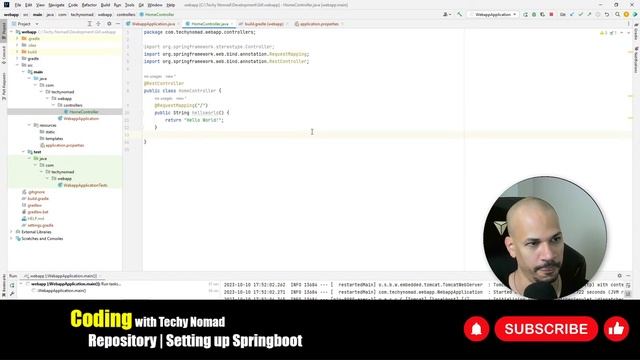Select HELP.md in project tree
This screenshot has height=360, width=640.
(x=36, y=219)
